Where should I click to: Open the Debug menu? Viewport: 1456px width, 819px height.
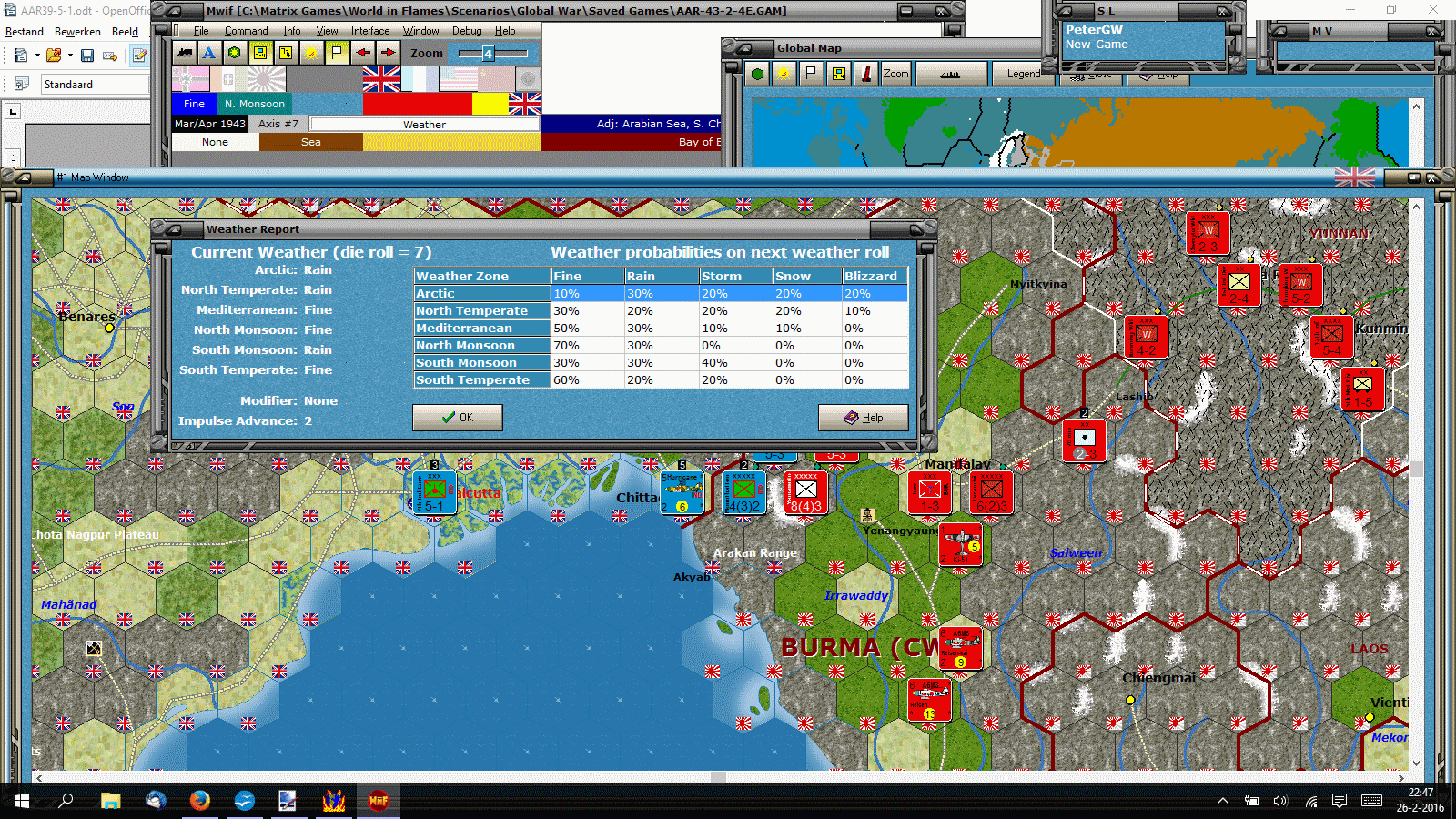pyautogui.click(x=467, y=31)
